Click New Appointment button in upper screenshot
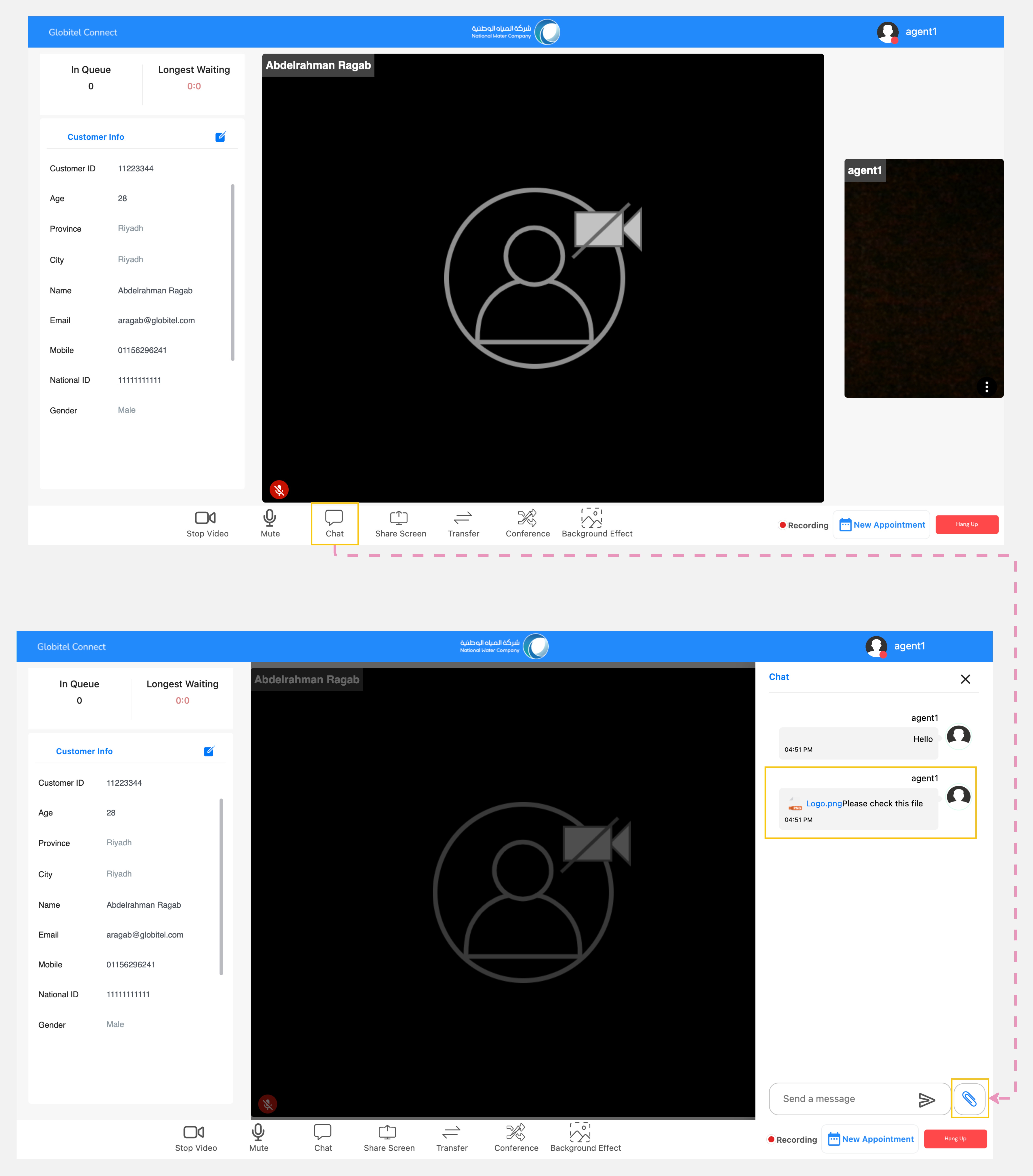The width and height of the screenshot is (1033, 1176). tap(882, 525)
